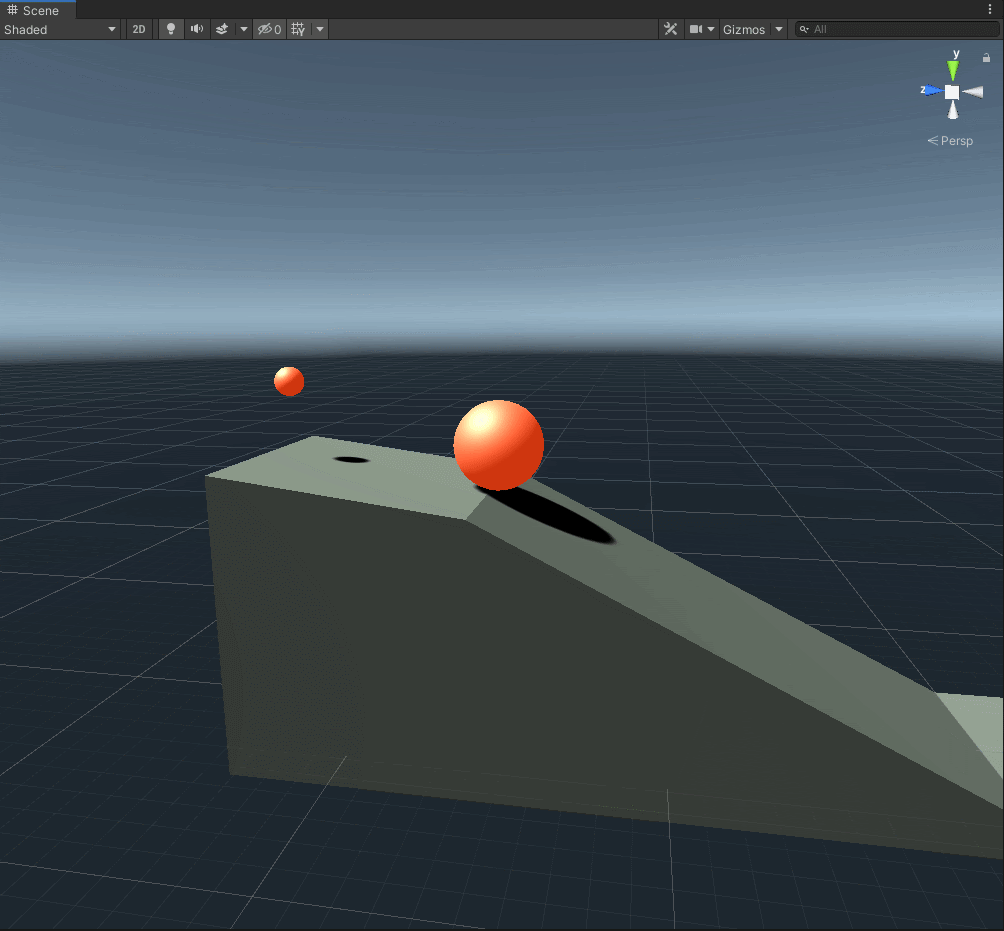Viewport: 1004px width, 931px height.
Task: Toggle the scene gizmo rotation lock icon
Action: coord(986,58)
